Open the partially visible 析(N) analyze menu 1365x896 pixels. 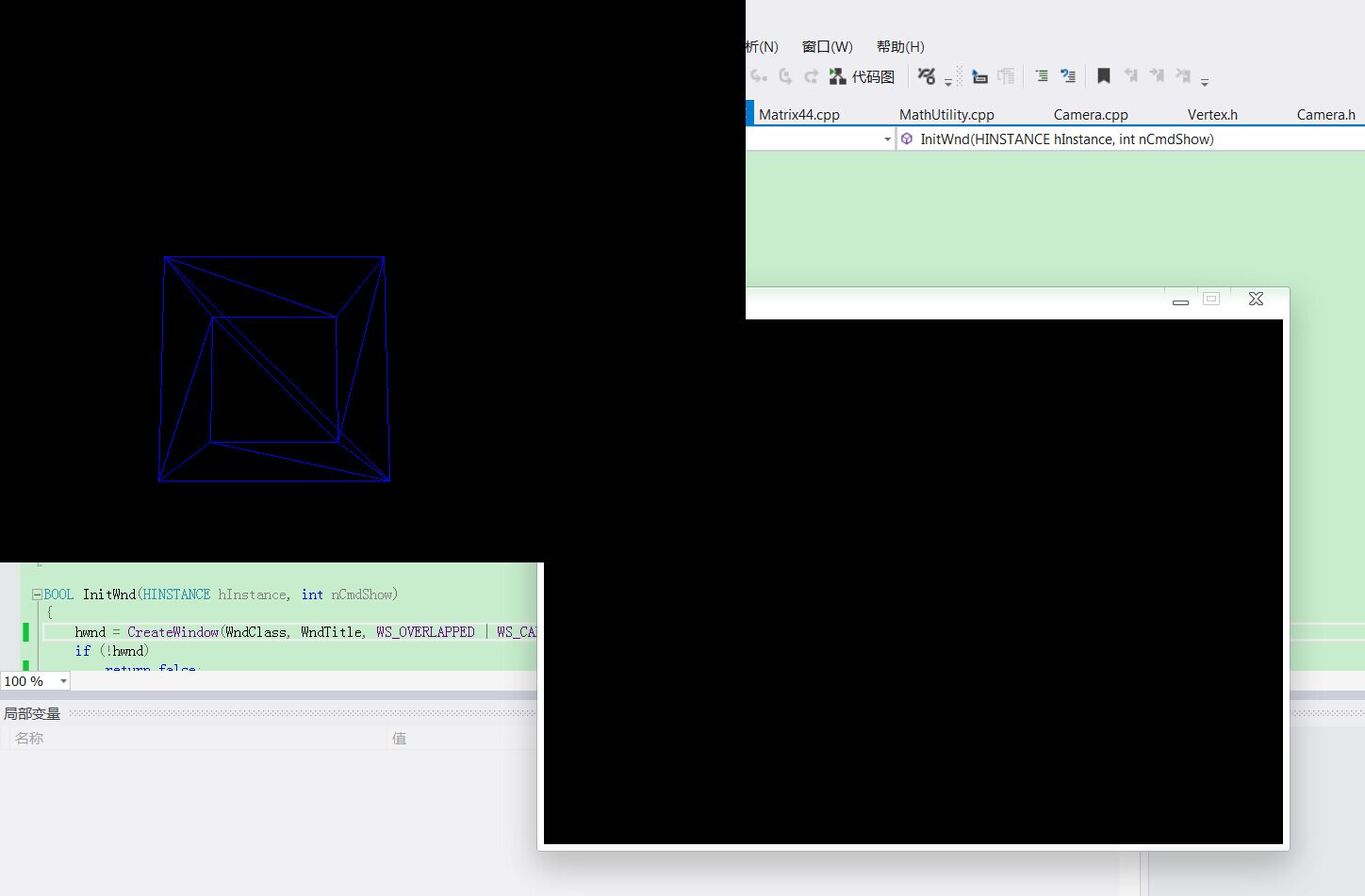(762, 46)
